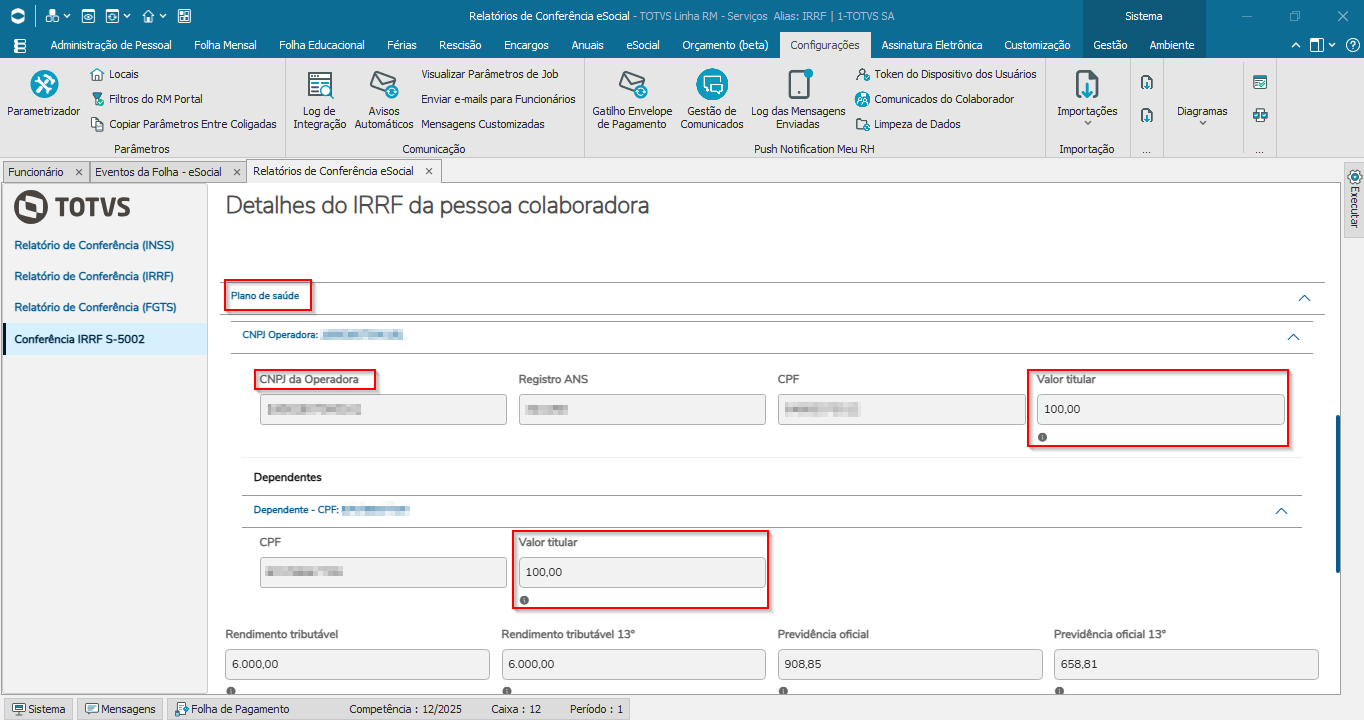1364x720 pixels.
Task: Open Locais in the Parâmetros group
Action: click(114, 74)
